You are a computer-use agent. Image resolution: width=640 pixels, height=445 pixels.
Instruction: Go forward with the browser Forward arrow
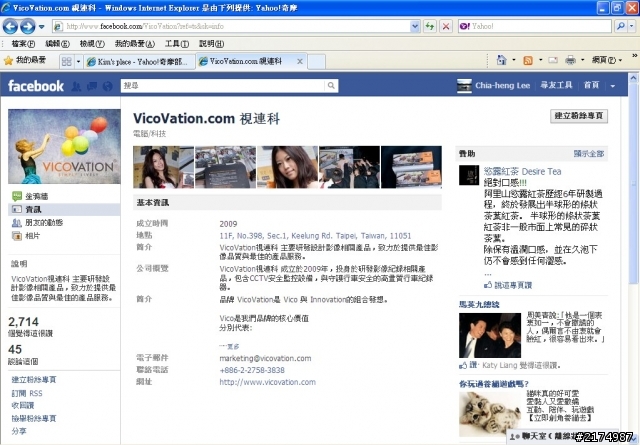[x=28, y=27]
